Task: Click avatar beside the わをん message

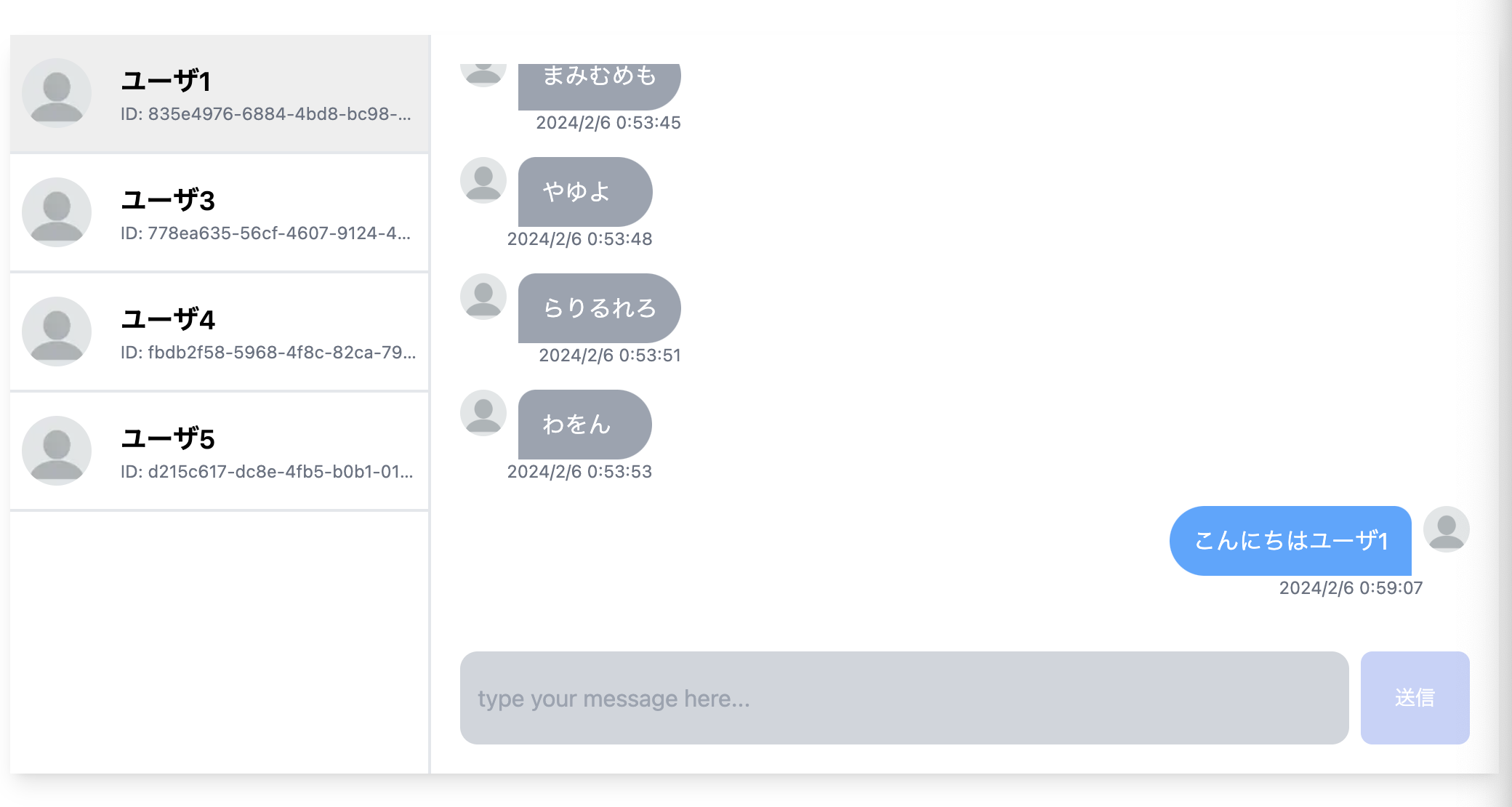Action: (x=483, y=412)
